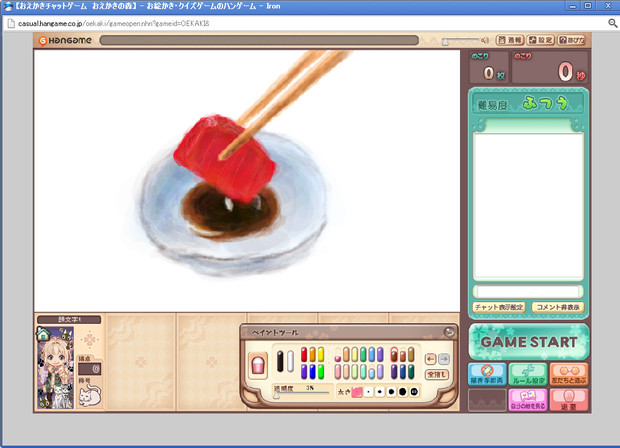The height and width of the screenshot is (448, 620).
Task: Select the small dot brush size
Action: (380, 392)
